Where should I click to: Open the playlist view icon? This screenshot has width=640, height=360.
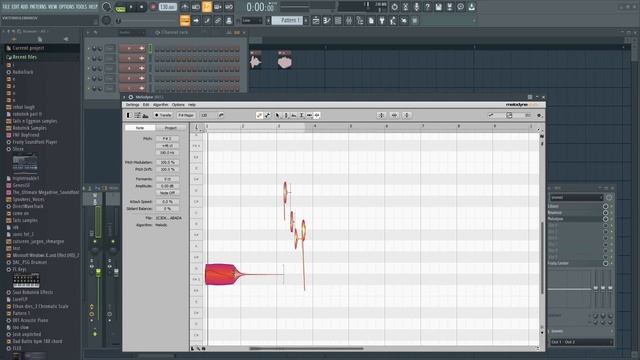coord(316,20)
